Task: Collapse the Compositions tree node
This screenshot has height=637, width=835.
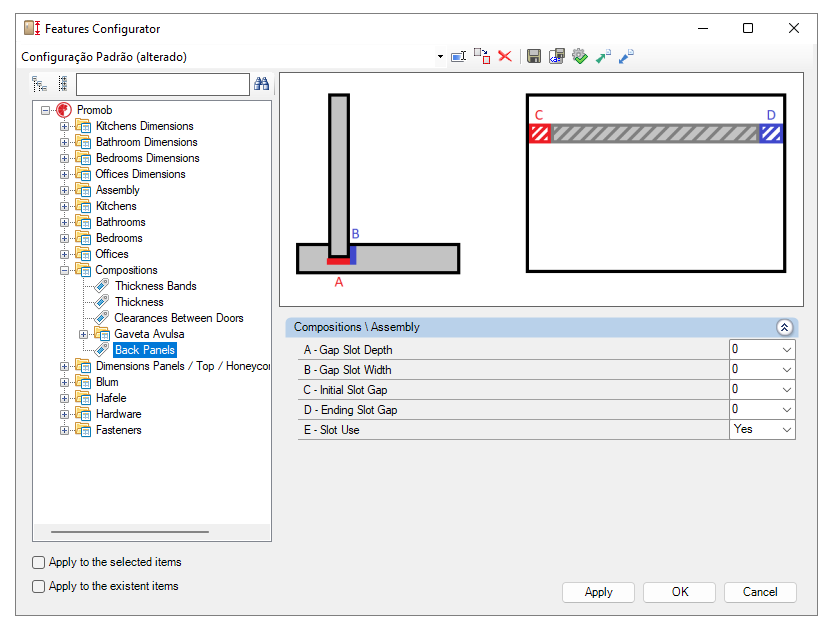Action: pyautogui.click(x=64, y=271)
